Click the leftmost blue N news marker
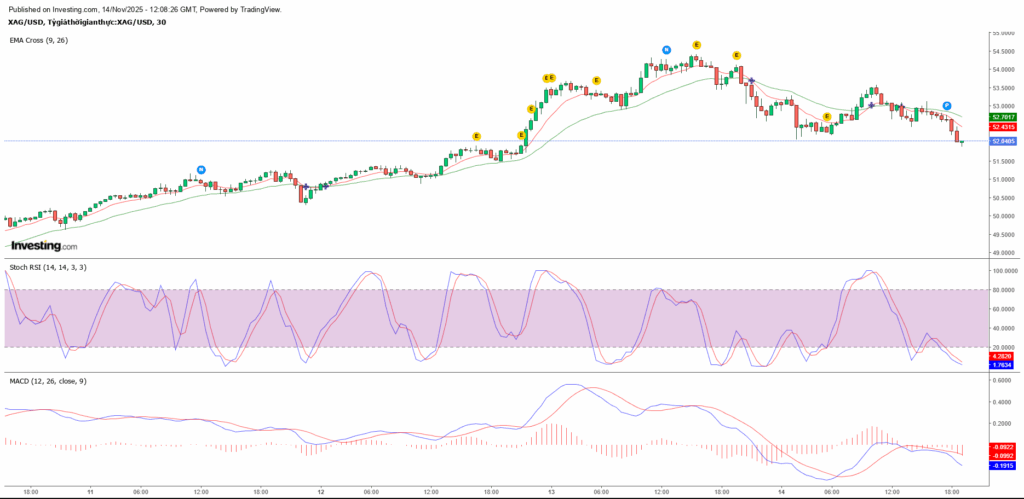Screen dimensions: 1024x499 201,170
